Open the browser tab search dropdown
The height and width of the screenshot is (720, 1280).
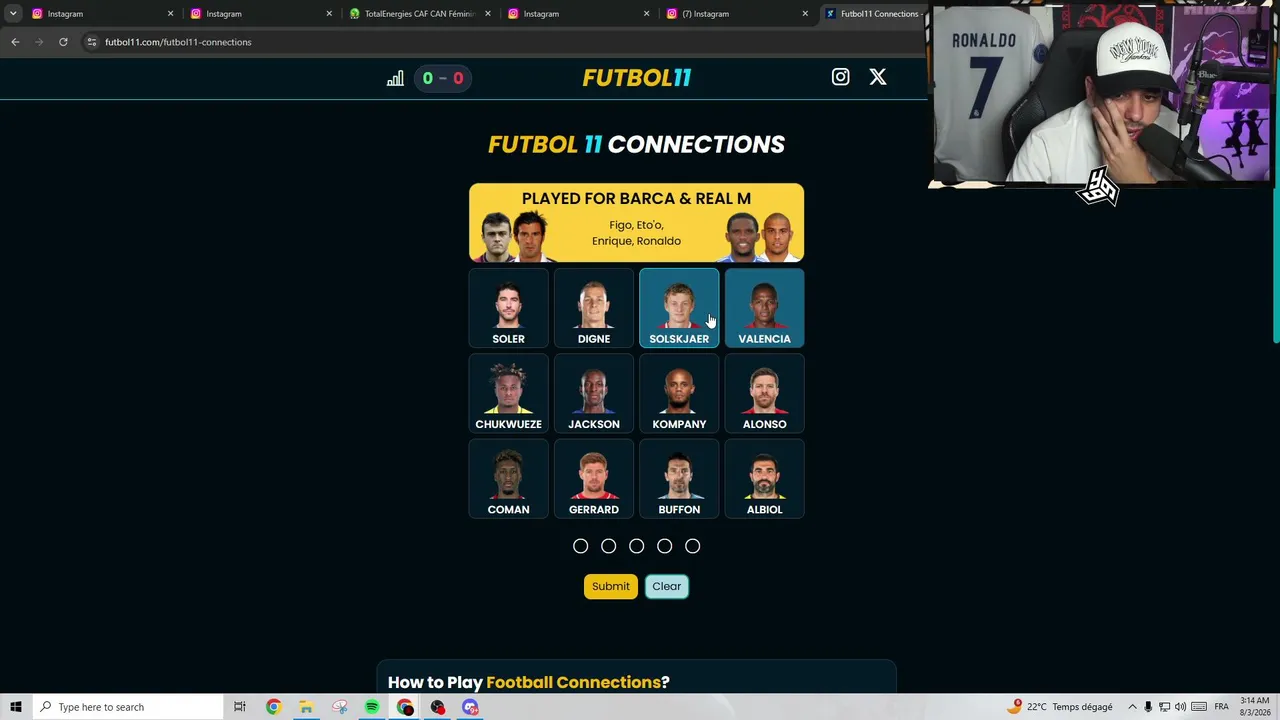[13, 14]
